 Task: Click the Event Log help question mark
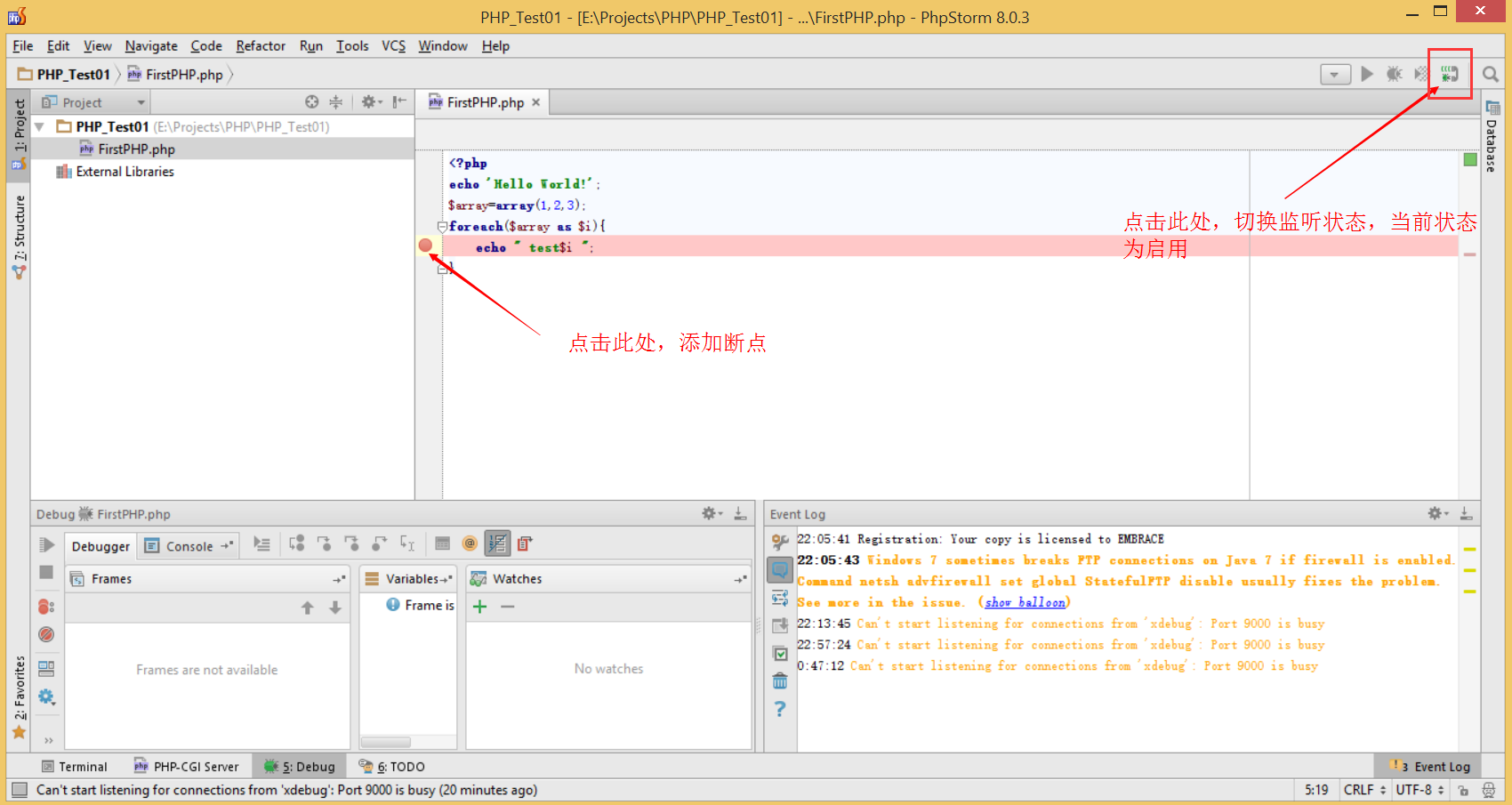tap(780, 709)
